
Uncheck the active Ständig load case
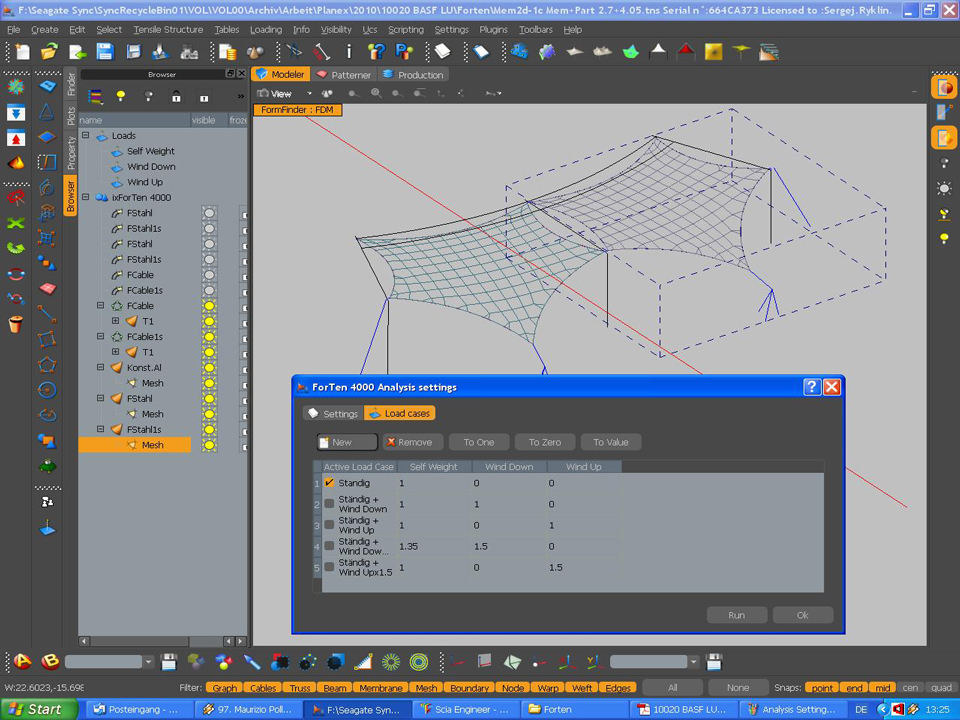click(329, 483)
